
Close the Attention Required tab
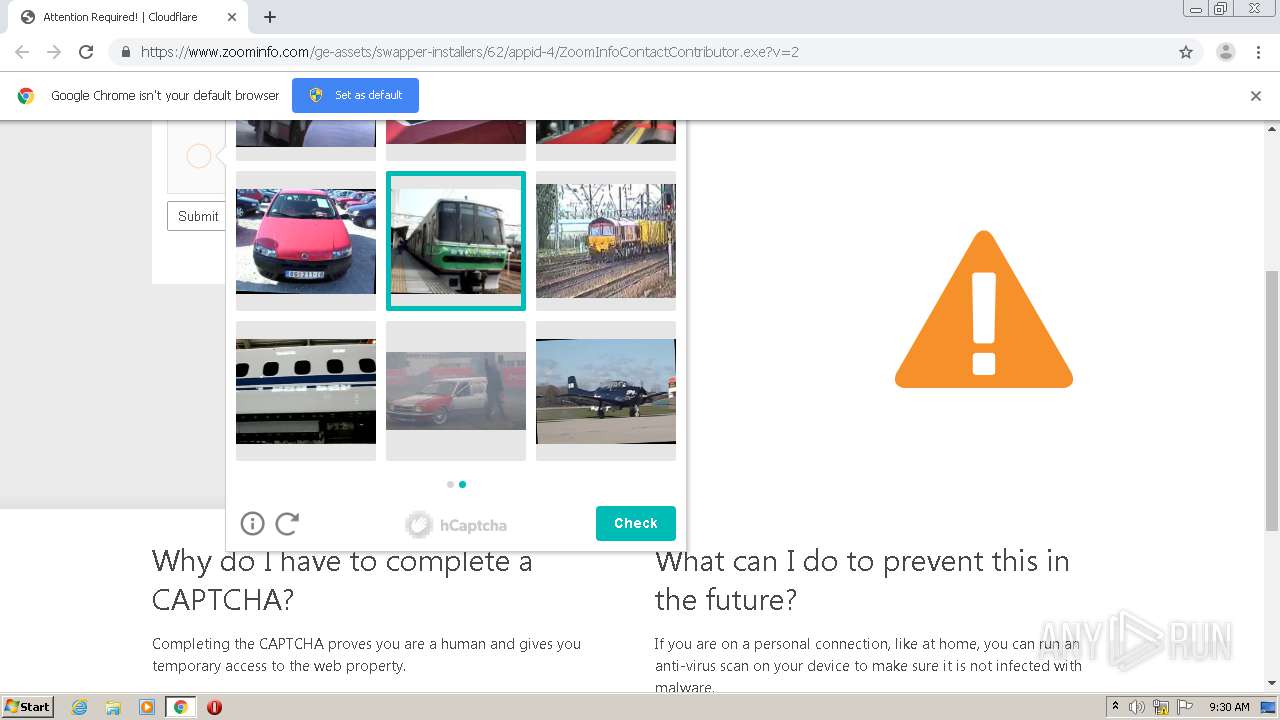point(231,17)
